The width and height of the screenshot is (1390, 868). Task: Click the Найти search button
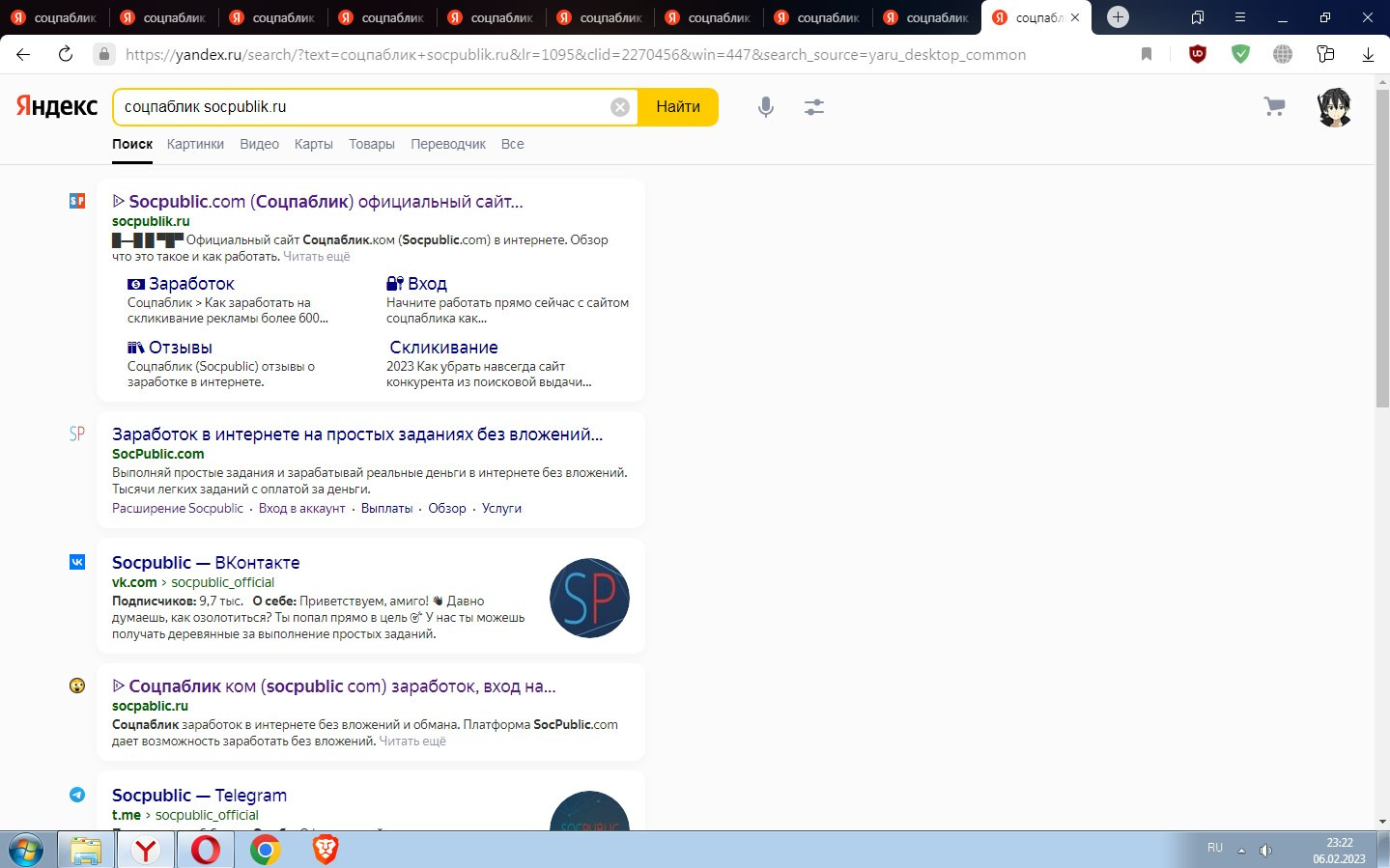click(x=678, y=107)
